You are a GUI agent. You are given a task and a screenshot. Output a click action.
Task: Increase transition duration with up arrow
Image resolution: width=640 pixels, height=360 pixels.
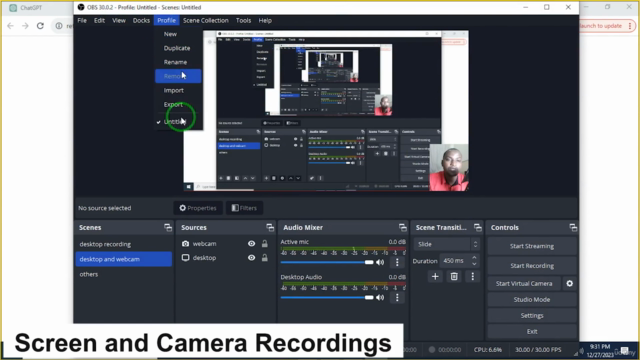[x=474, y=258]
